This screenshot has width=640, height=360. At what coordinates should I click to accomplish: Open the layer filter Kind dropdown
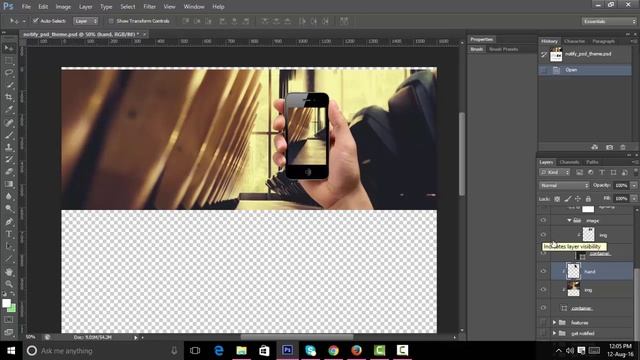555,172
